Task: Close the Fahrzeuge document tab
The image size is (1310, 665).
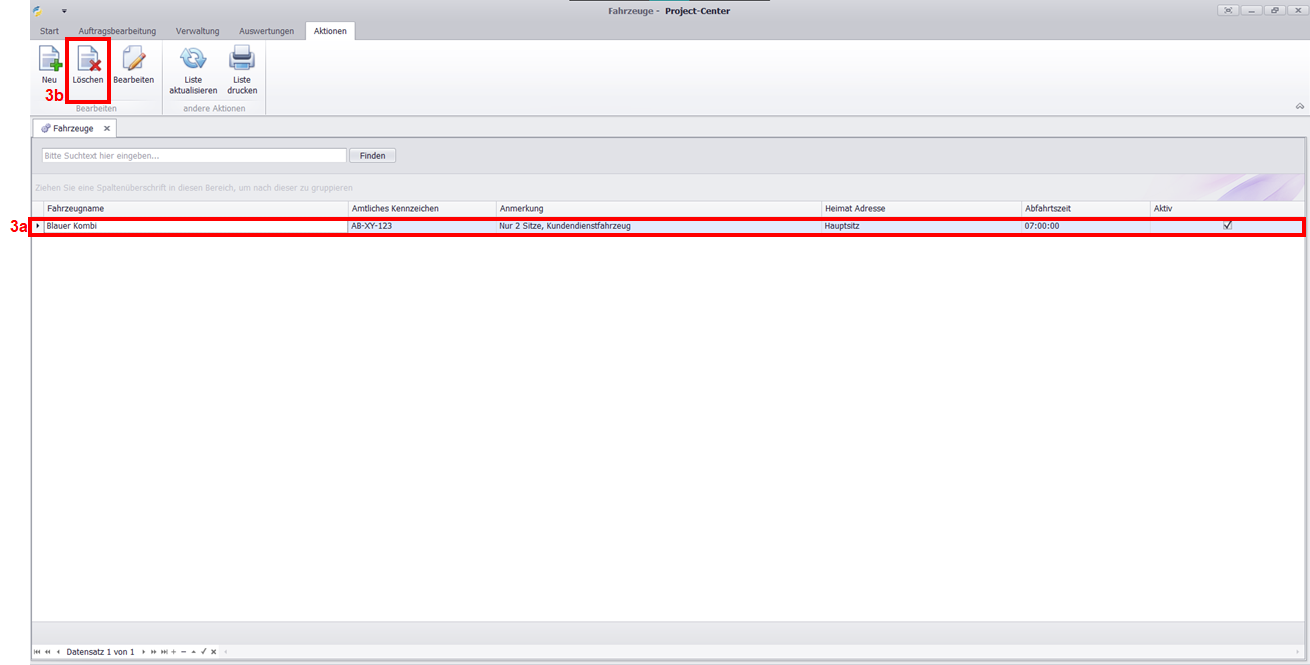Action: pyautogui.click(x=107, y=129)
